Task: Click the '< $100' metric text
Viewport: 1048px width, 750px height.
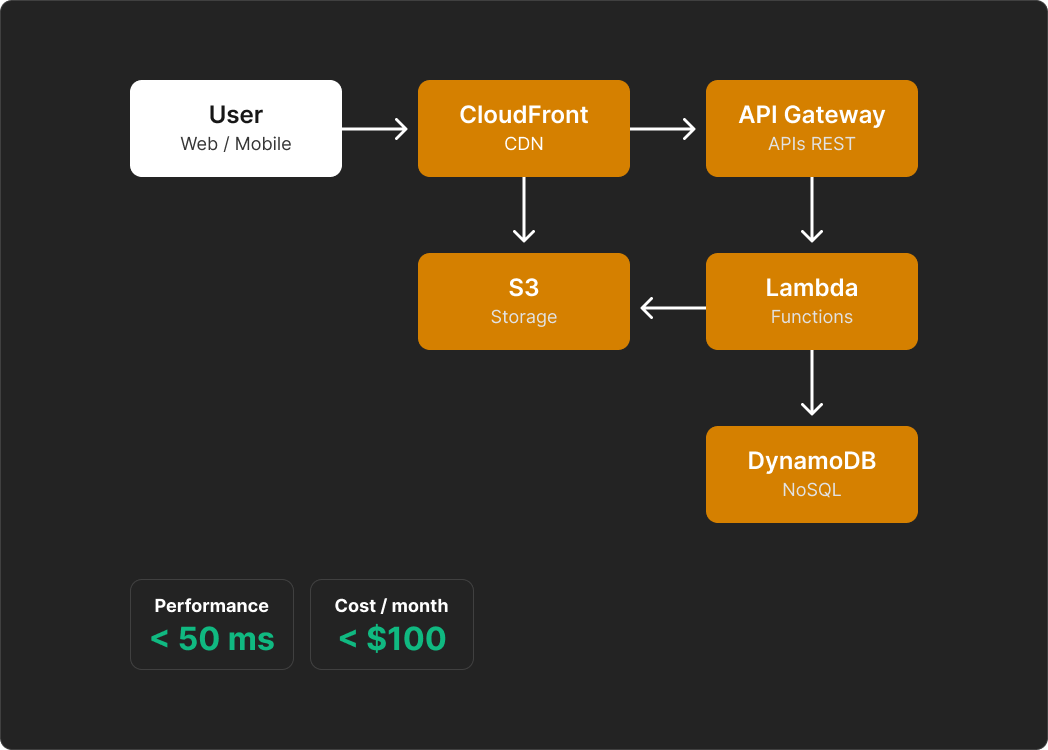Action: pos(391,639)
